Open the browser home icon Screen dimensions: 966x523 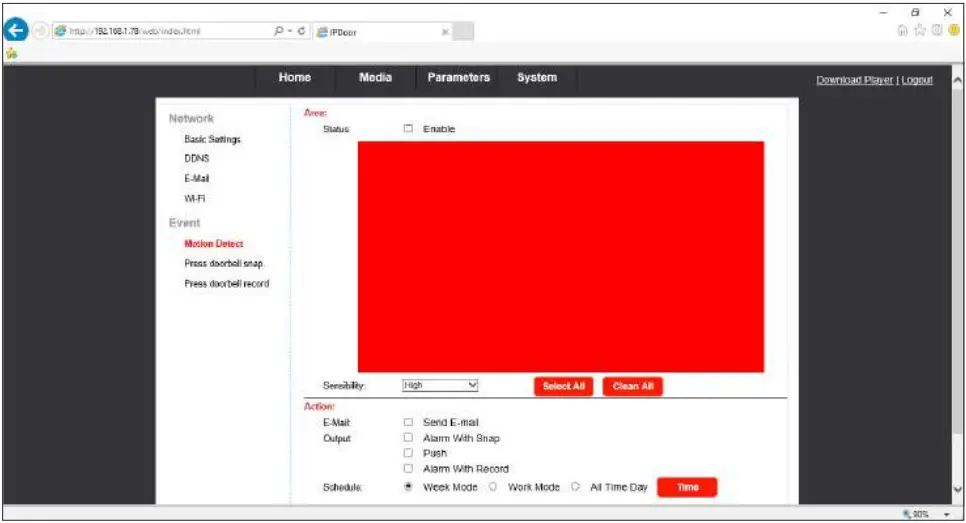tap(903, 30)
